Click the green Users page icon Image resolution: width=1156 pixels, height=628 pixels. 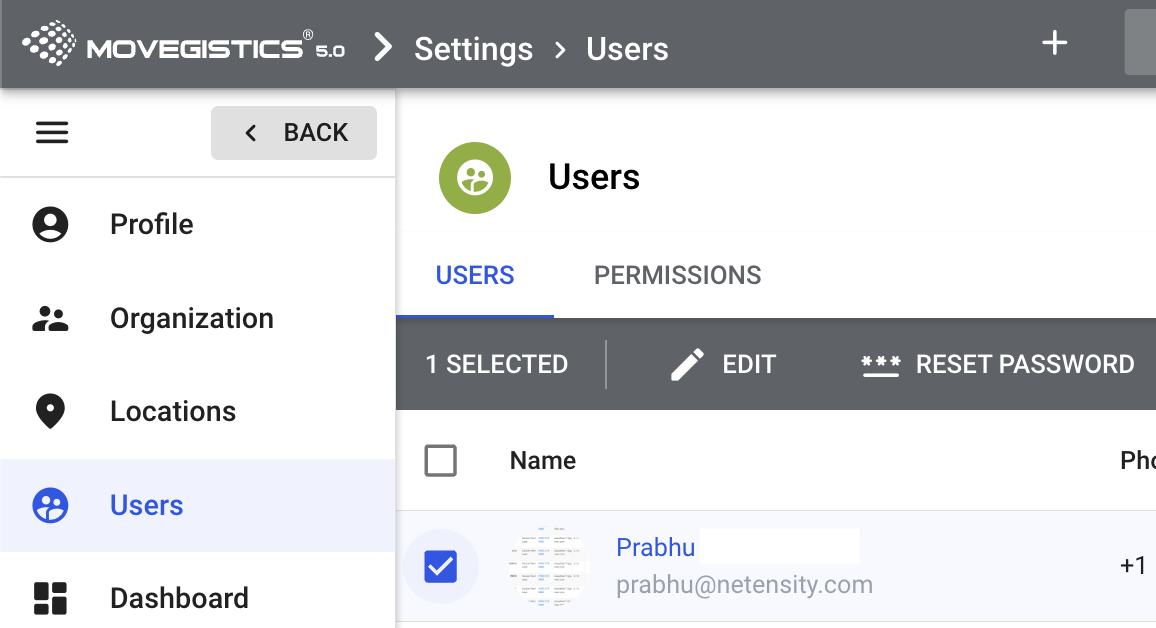[x=475, y=178]
